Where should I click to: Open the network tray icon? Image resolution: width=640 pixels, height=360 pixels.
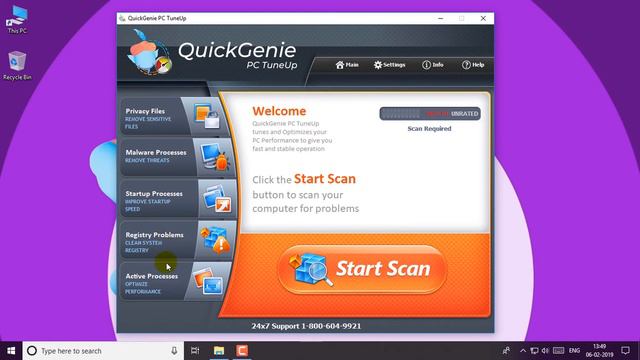click(x=534, y=351)
